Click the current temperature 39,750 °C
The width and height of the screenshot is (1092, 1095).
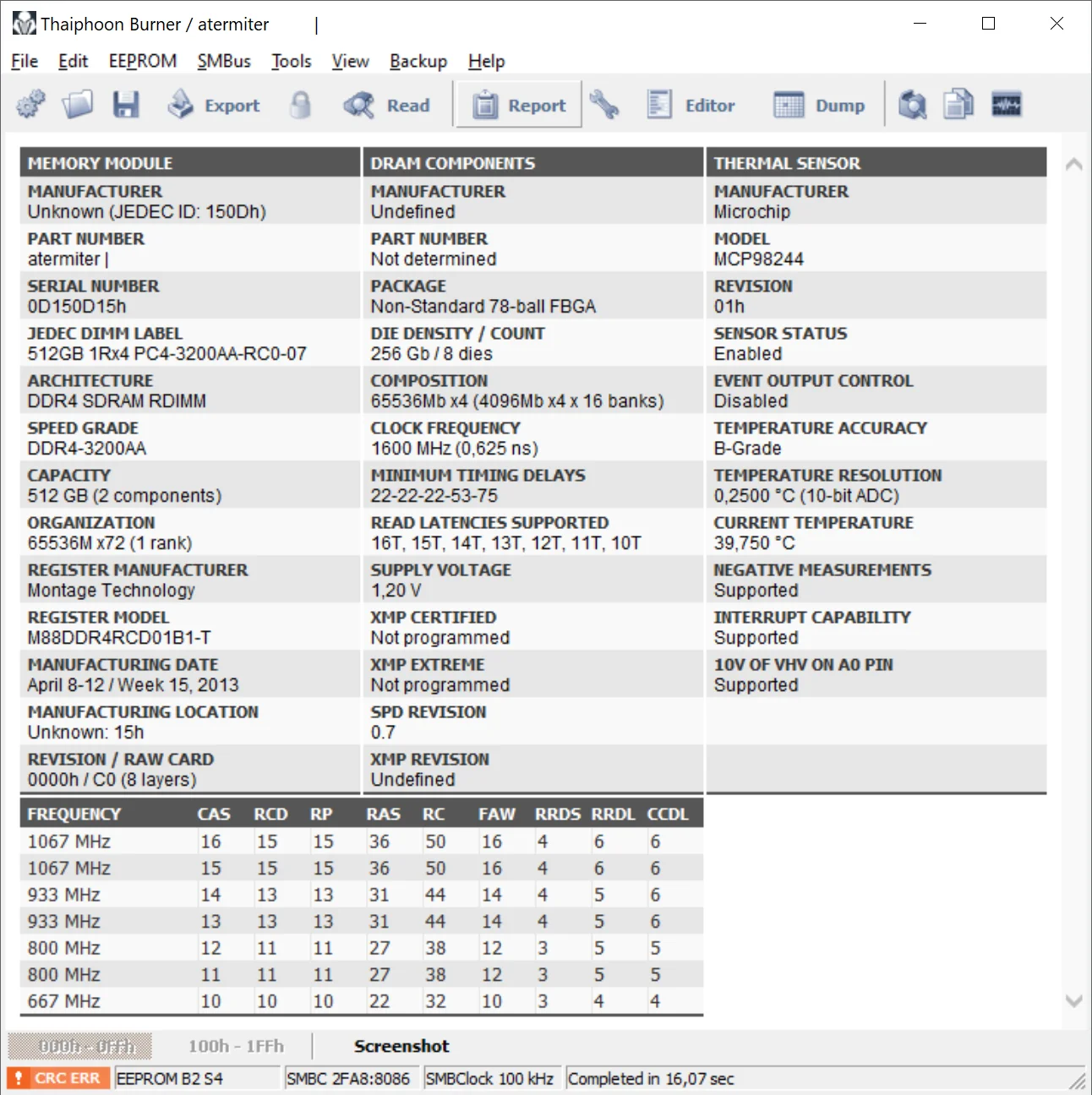click(x=755, y=543)
